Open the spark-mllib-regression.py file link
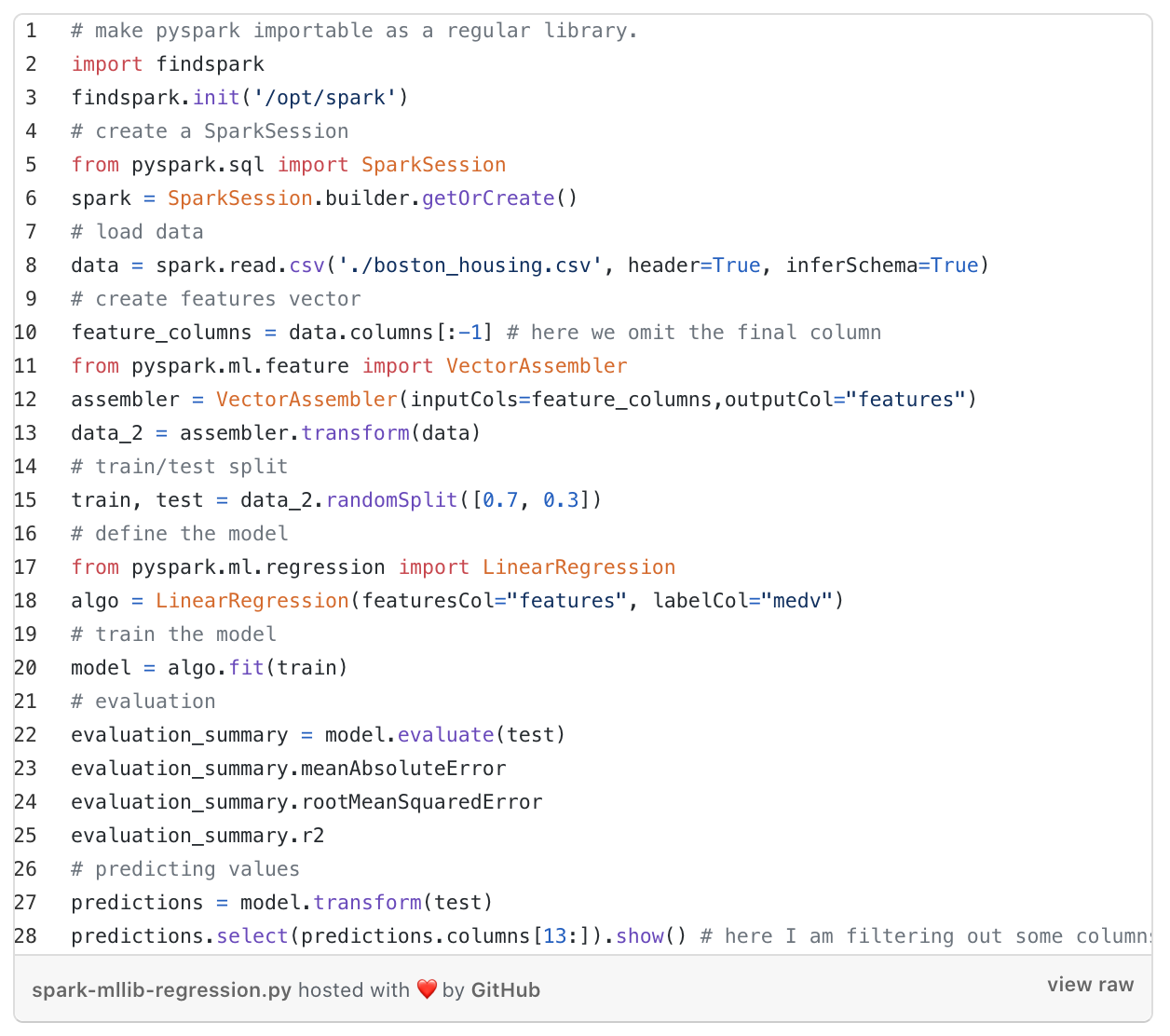 (161, 989)
